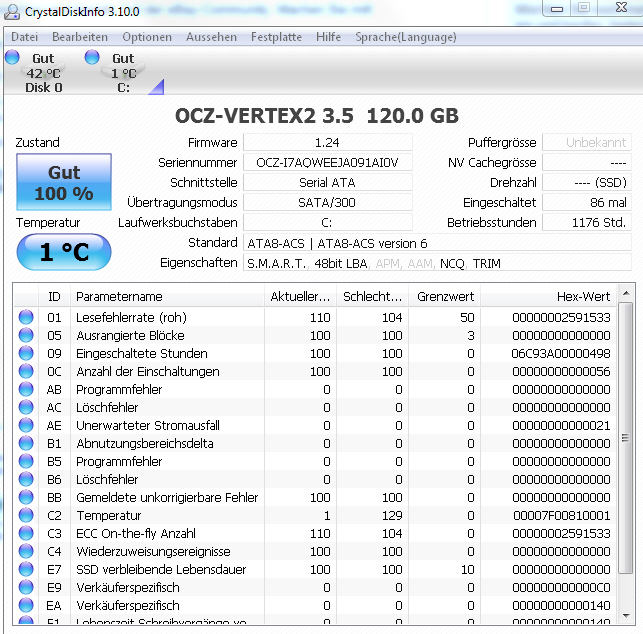Click the Firmware value field 1.24
The width and height of the screenshot is (643, 634).
pyautogui.click(x=327, y=142)
